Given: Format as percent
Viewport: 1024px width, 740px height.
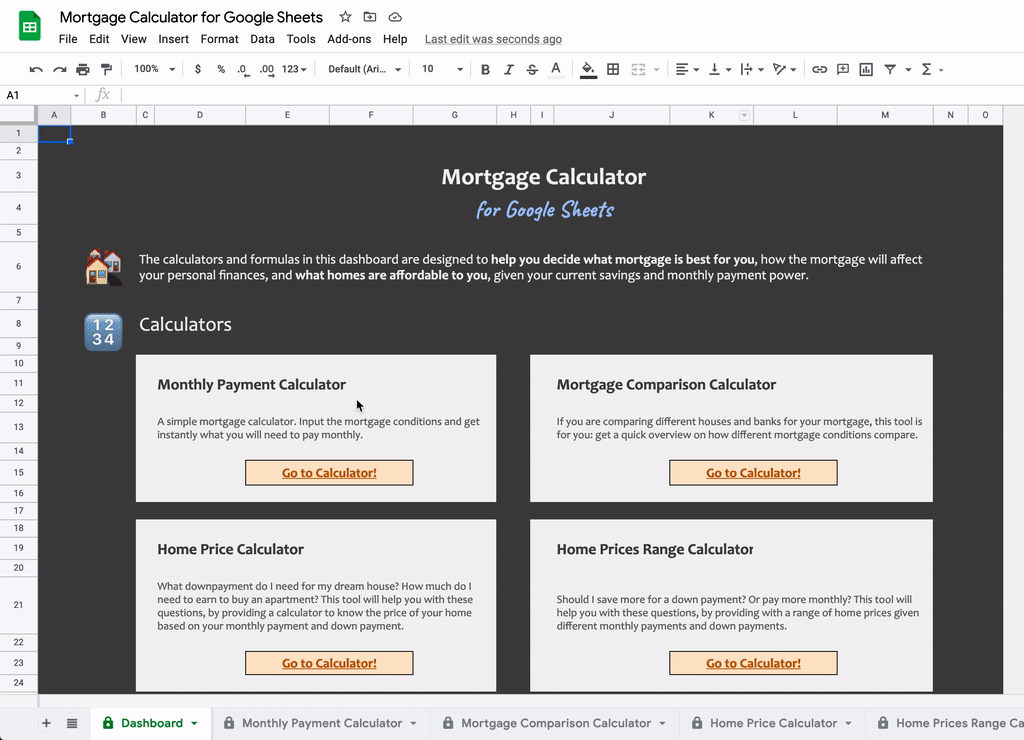Looking at the screenshot, I should coord(221,69).
